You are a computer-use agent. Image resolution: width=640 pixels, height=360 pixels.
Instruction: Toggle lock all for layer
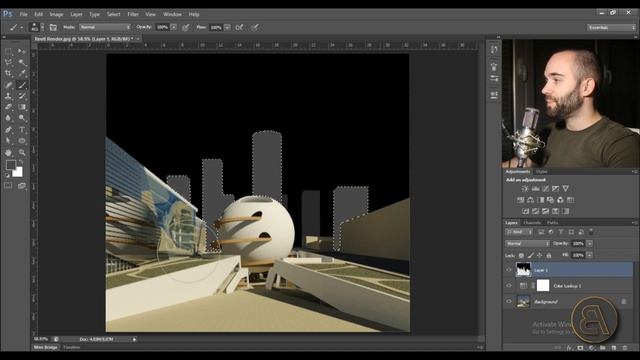coord(549,256)
